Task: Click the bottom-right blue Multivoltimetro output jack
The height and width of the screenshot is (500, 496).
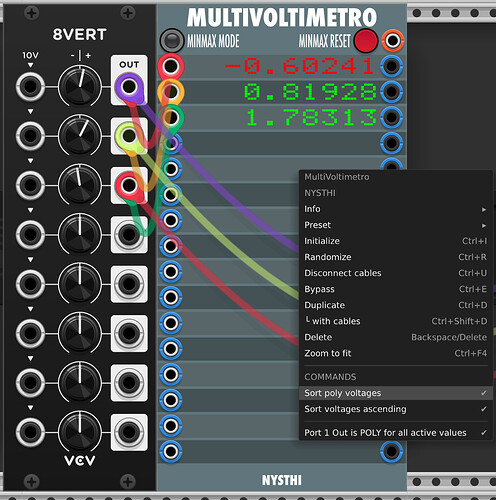Action: tap(391, 451)
